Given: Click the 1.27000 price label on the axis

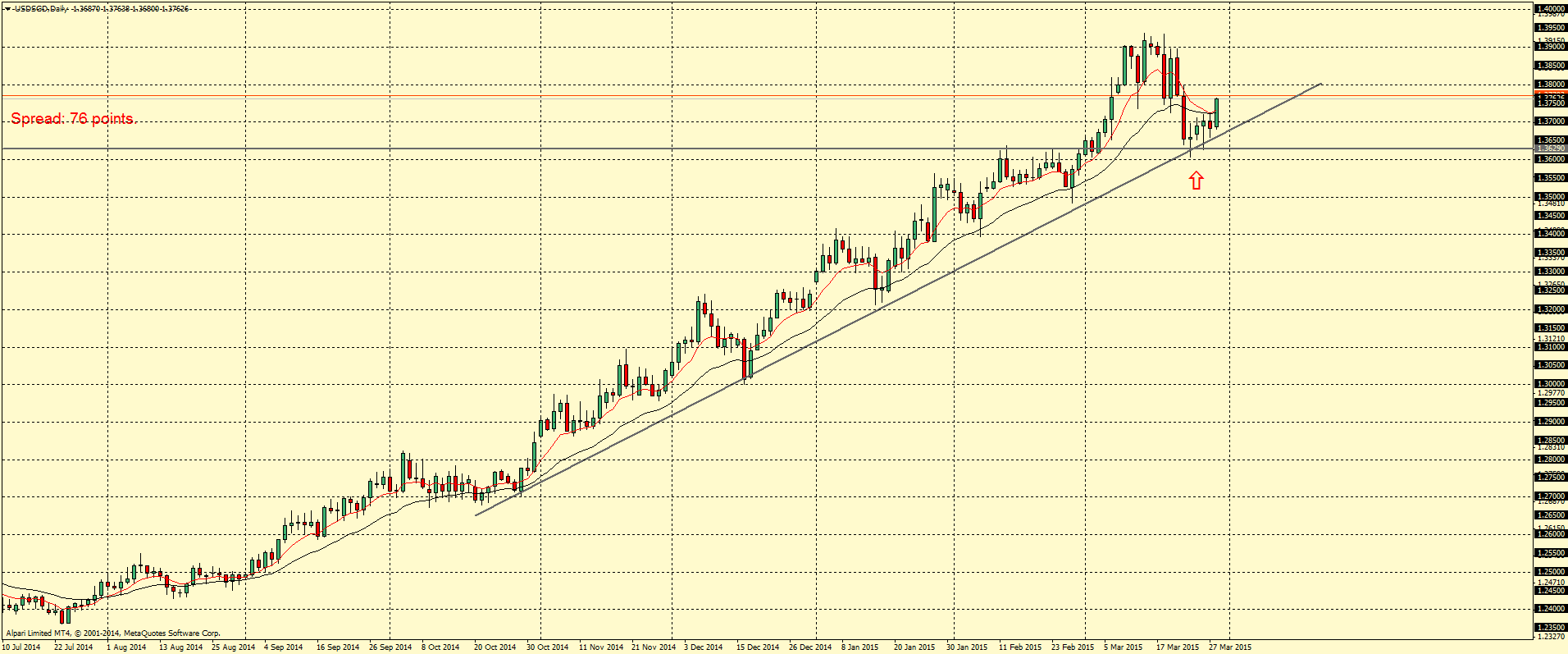Looking at the screenshot, I should pyautogui.click(x=1551, y=496).
